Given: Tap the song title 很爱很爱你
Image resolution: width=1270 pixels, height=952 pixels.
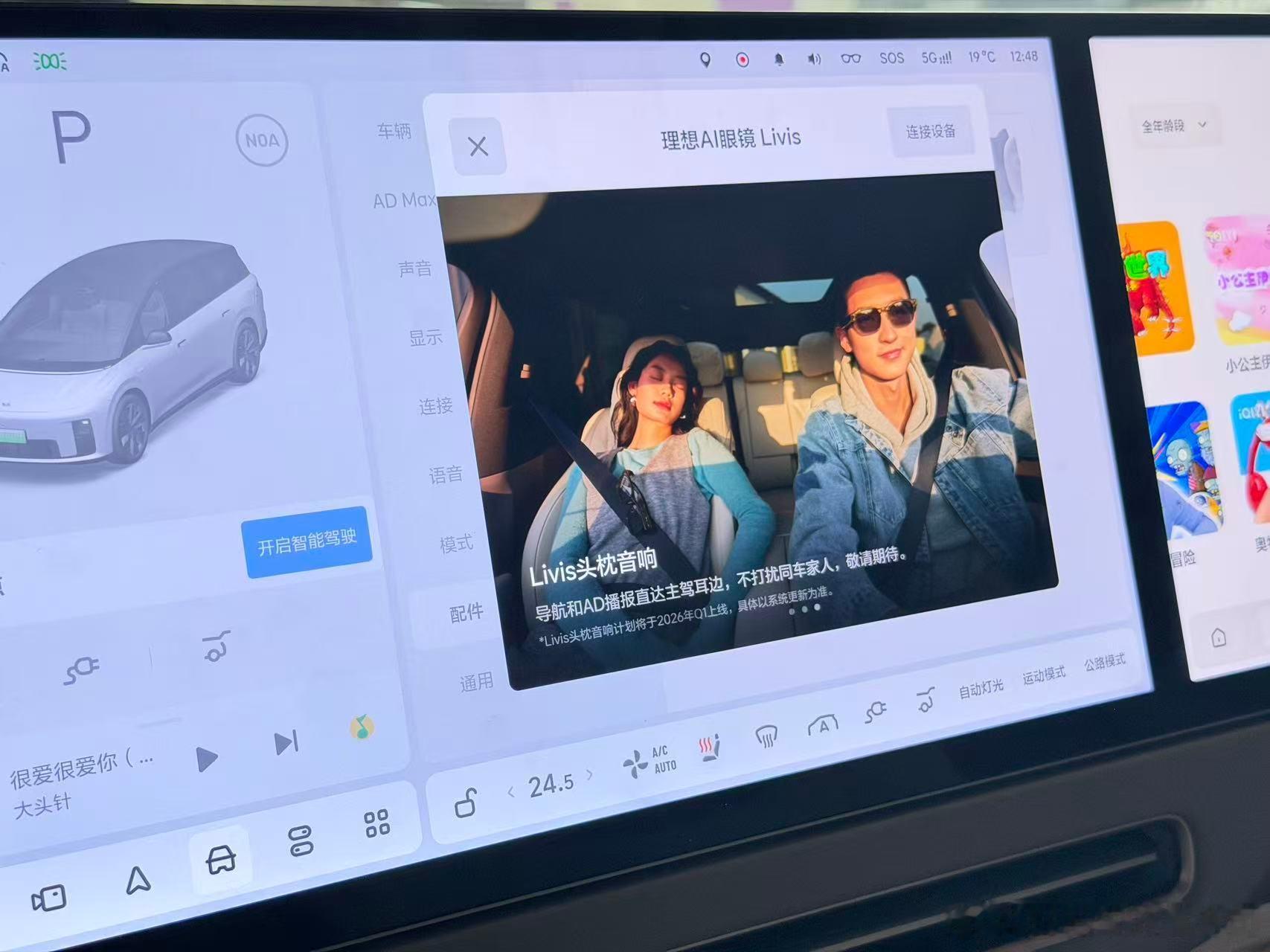Looking at the screenshot, I should [x=82, y=768].
